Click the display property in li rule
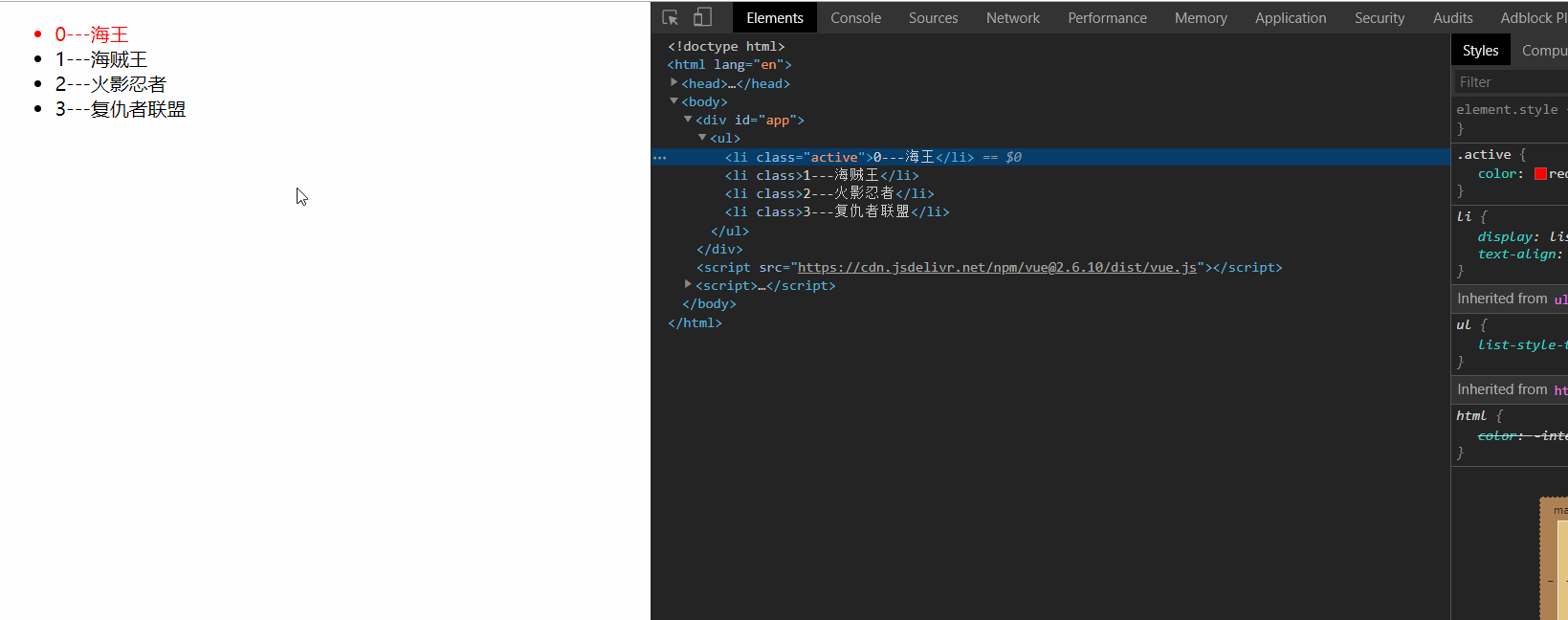Screen dimensions: 1568x620 (1506, 236)
